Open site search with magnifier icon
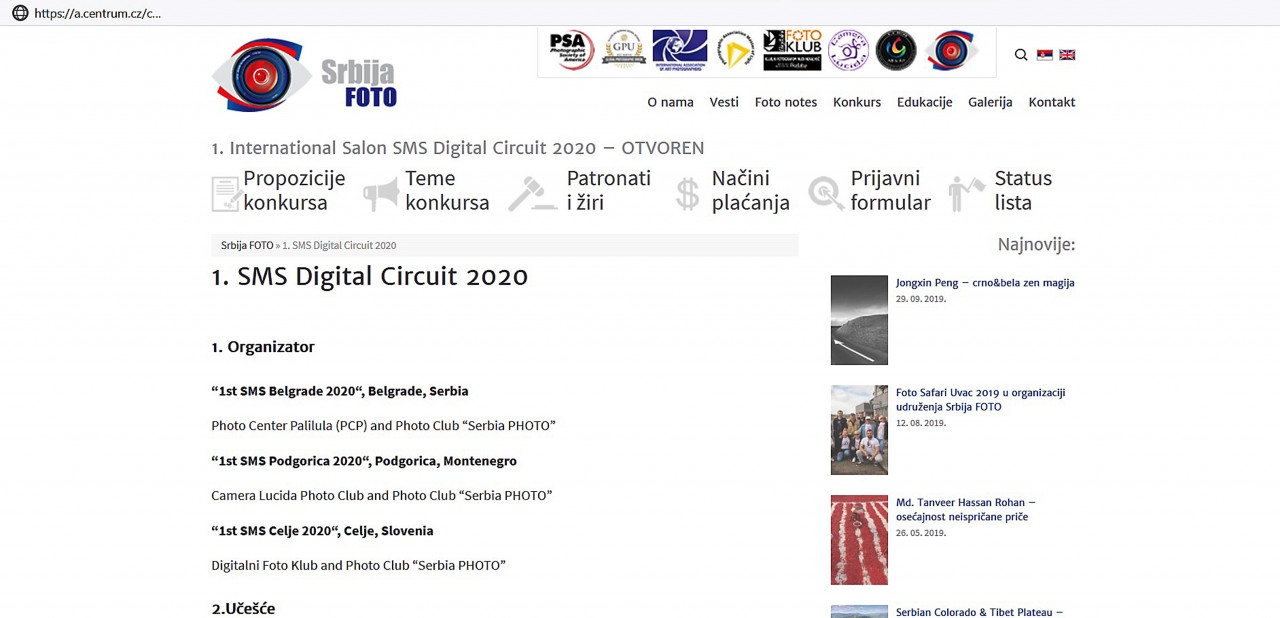The image size is (1280, 618). point(1021,55)
